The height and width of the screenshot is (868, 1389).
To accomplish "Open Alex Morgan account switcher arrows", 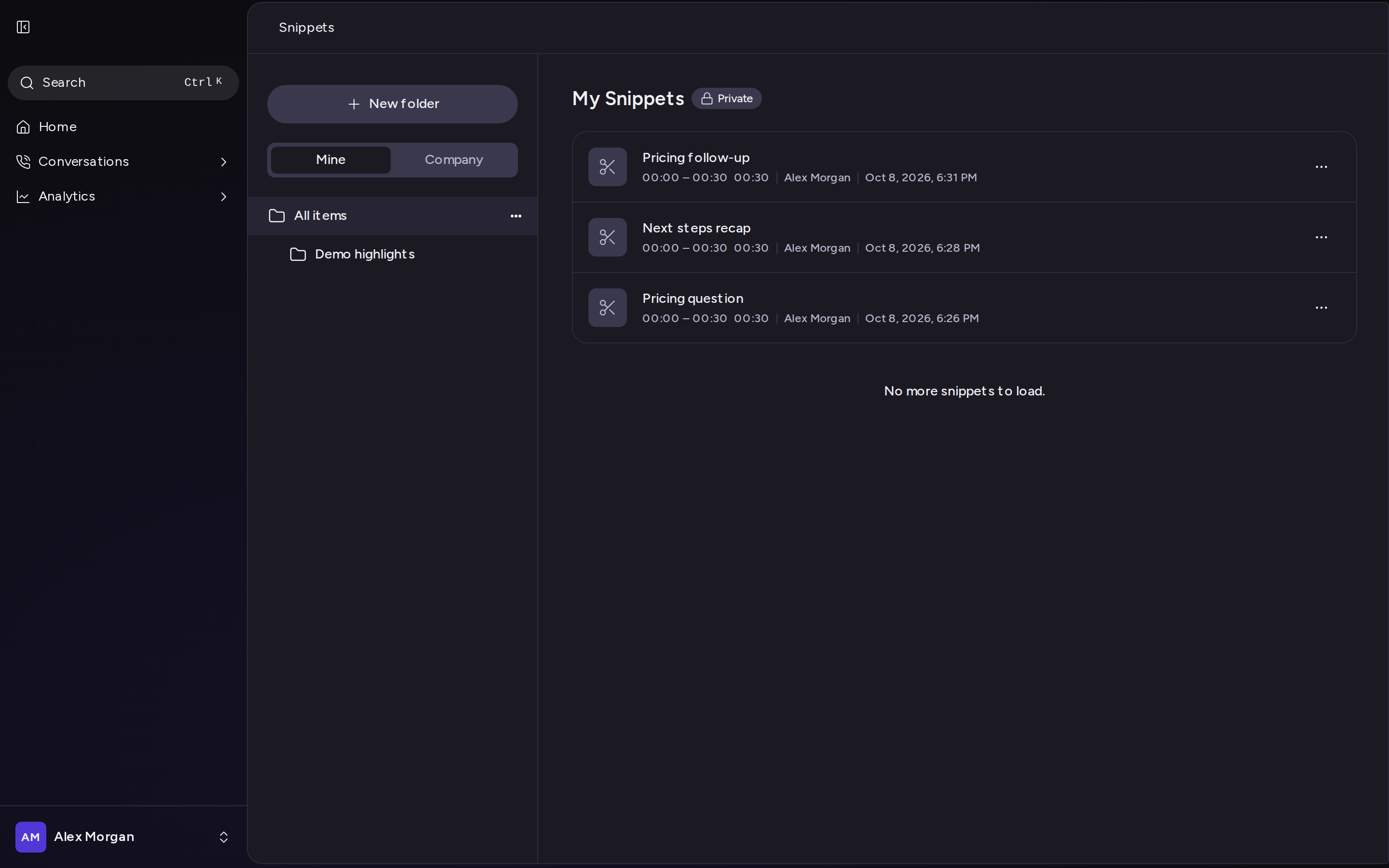I will coord(224,837).
